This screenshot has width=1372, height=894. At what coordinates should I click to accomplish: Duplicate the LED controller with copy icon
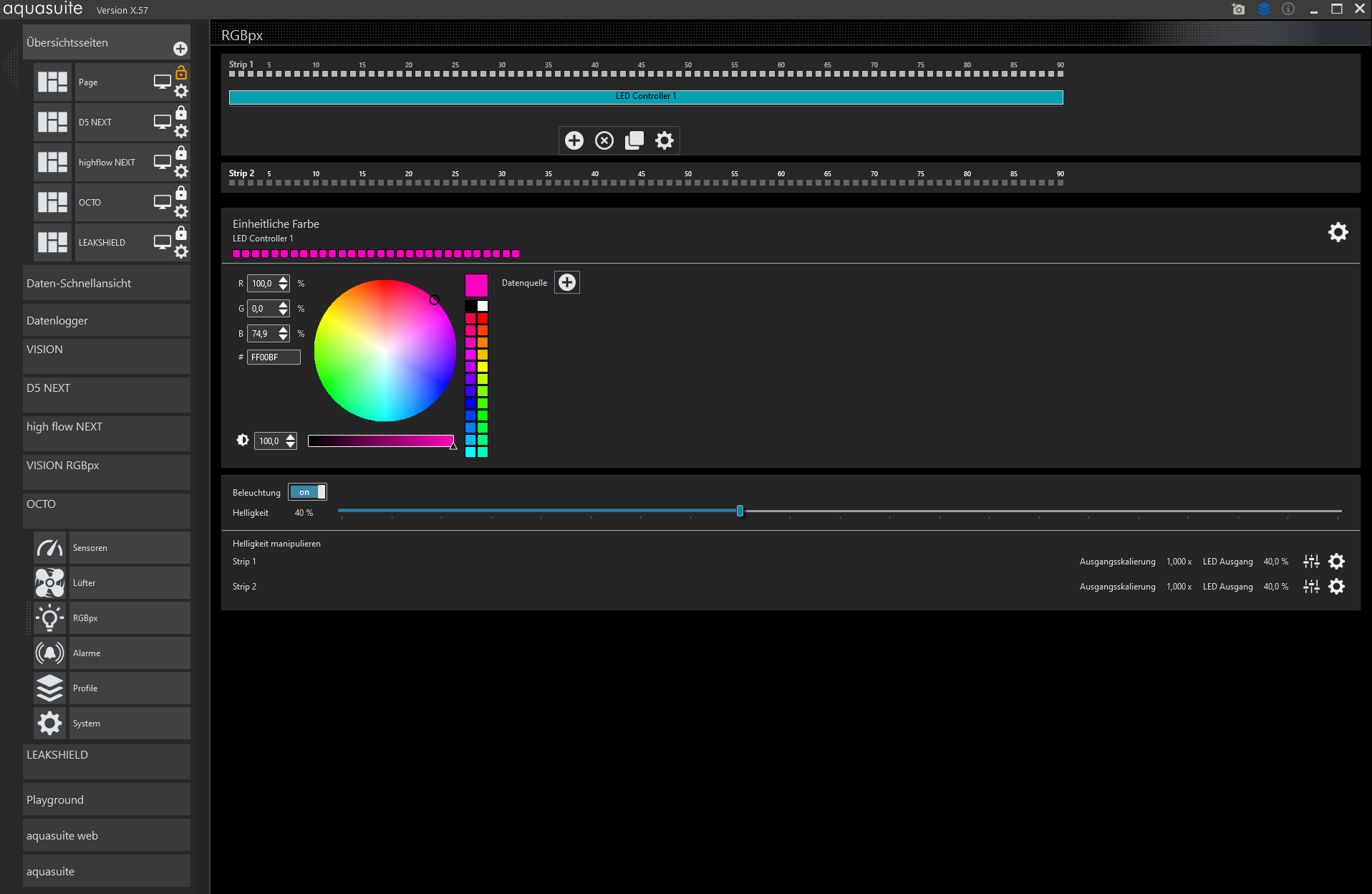[634, 140]
